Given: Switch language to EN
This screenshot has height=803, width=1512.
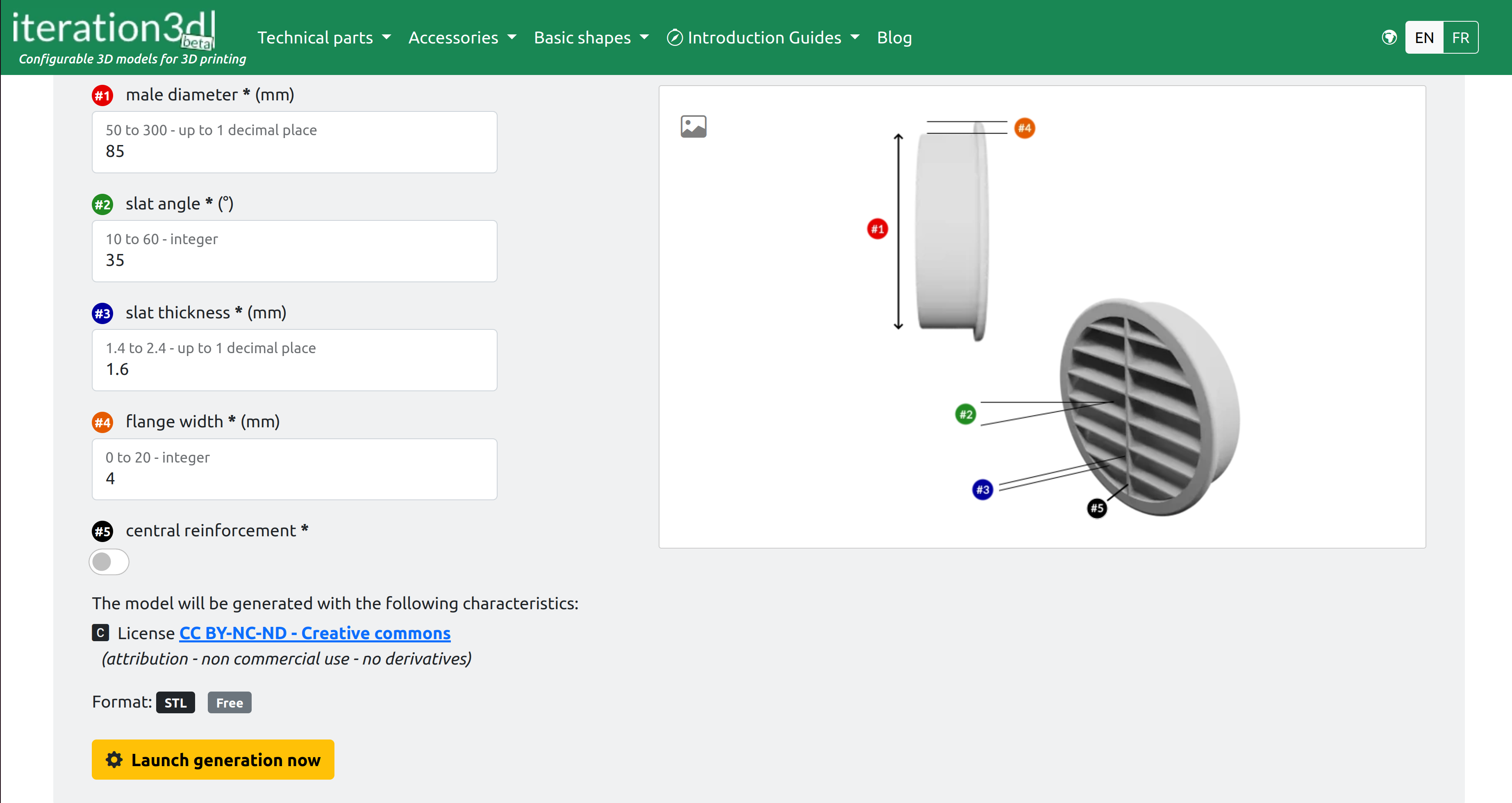Looking at the screenshot, I should pos(1424,38).
